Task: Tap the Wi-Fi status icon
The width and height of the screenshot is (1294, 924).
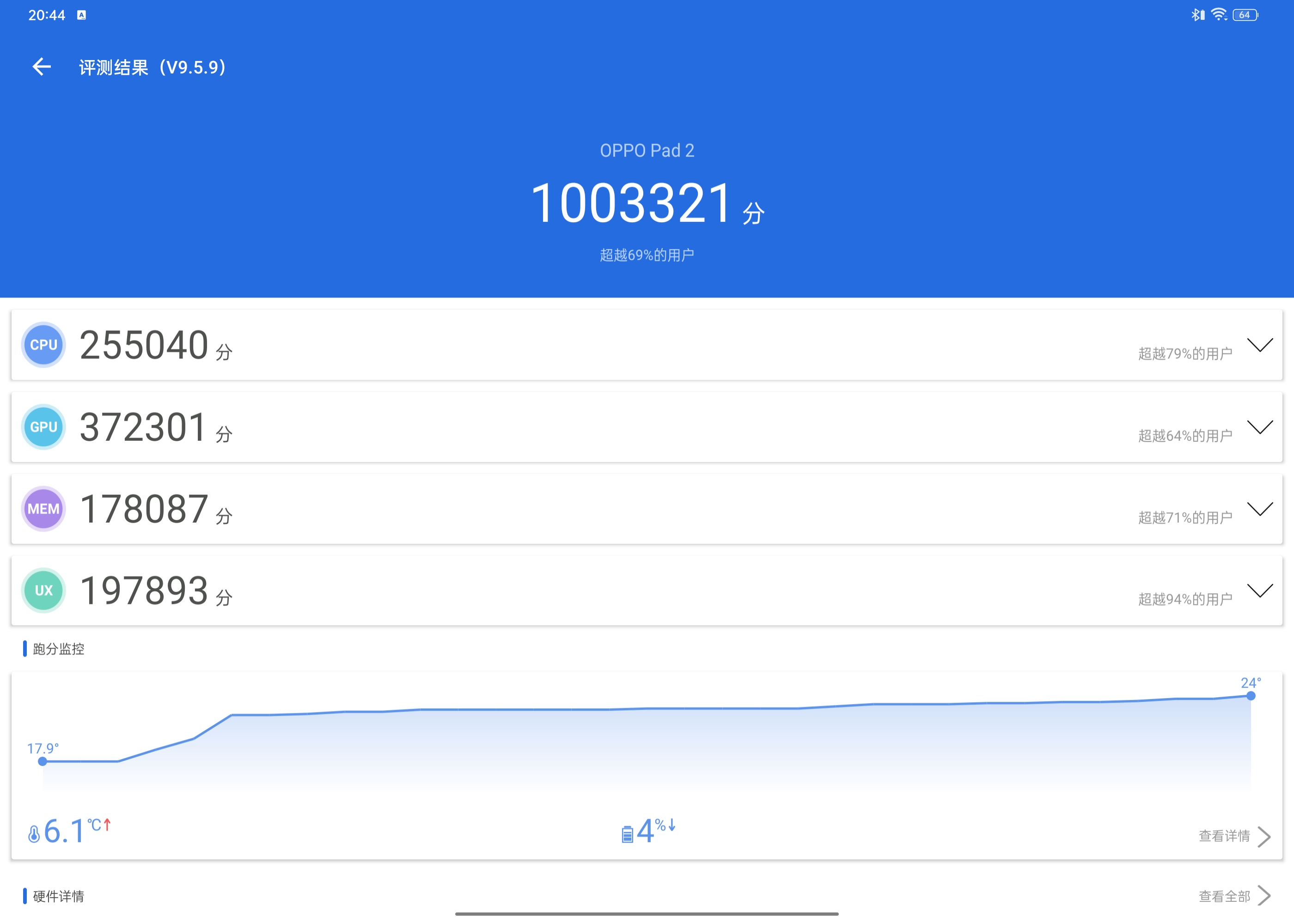Action: click(1219, 15)
